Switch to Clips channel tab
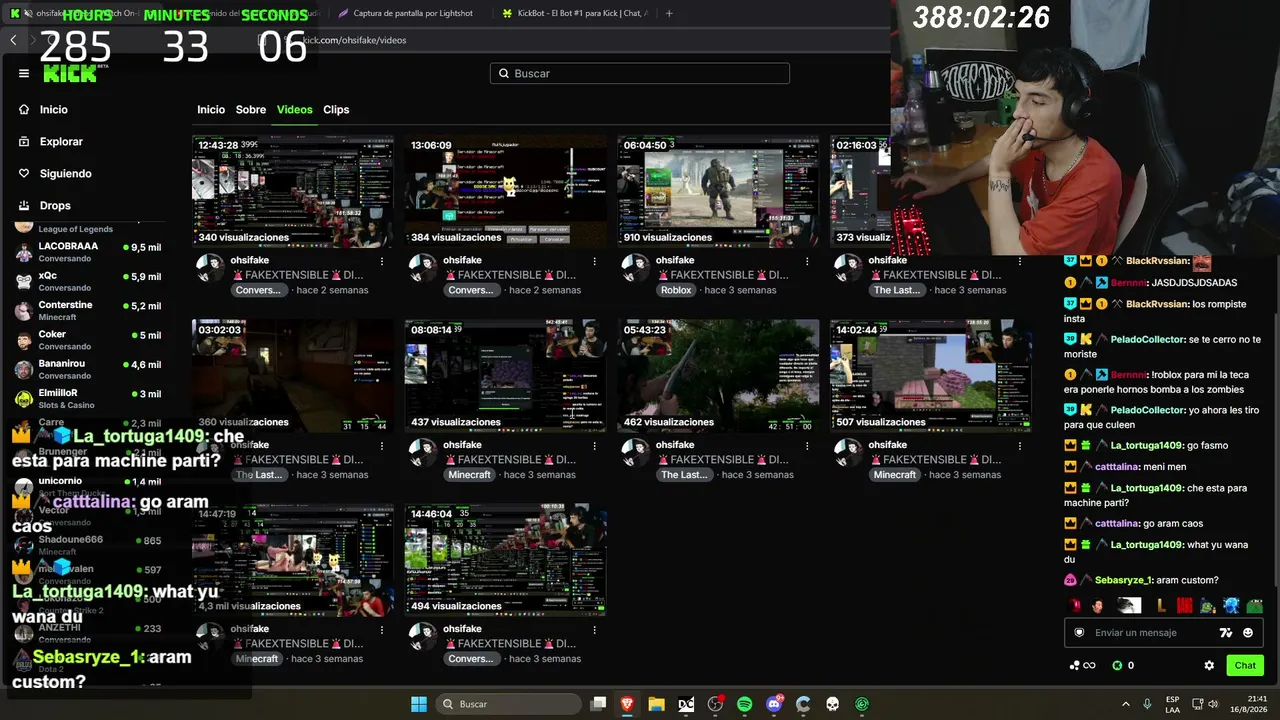1280x720 pixels. coord(336,110)
